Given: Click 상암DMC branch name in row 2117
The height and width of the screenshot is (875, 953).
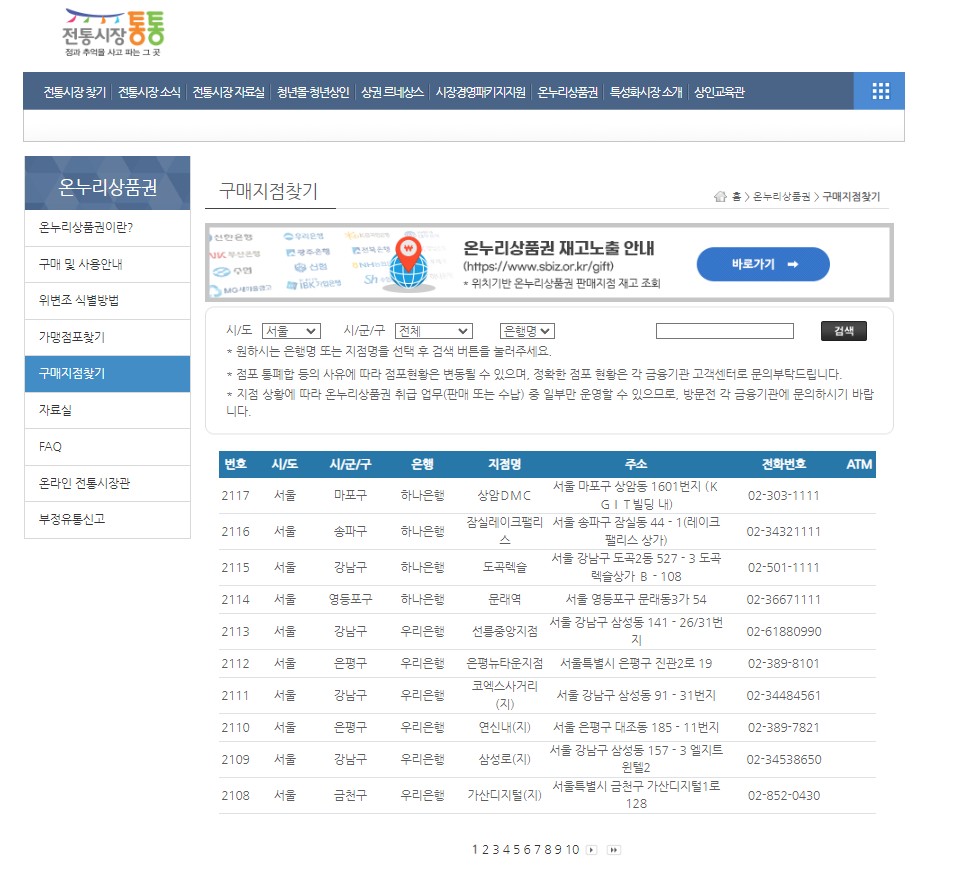Looking at the screenshot, I should [x=504, y=495].
